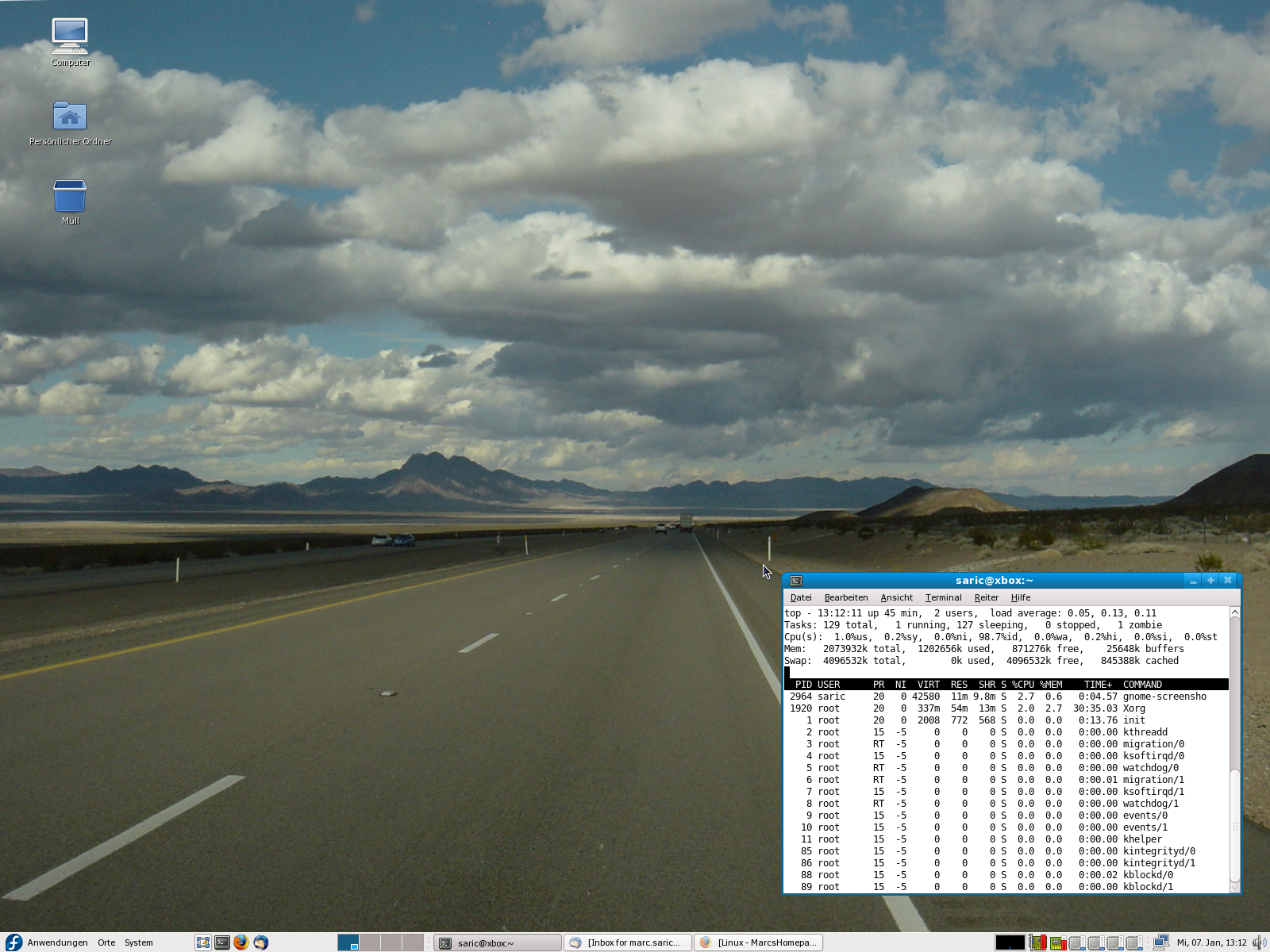Switch to Inbox Thunderbird taskbar window
The height and width of the screenshot is (952, 1270).
627,942
